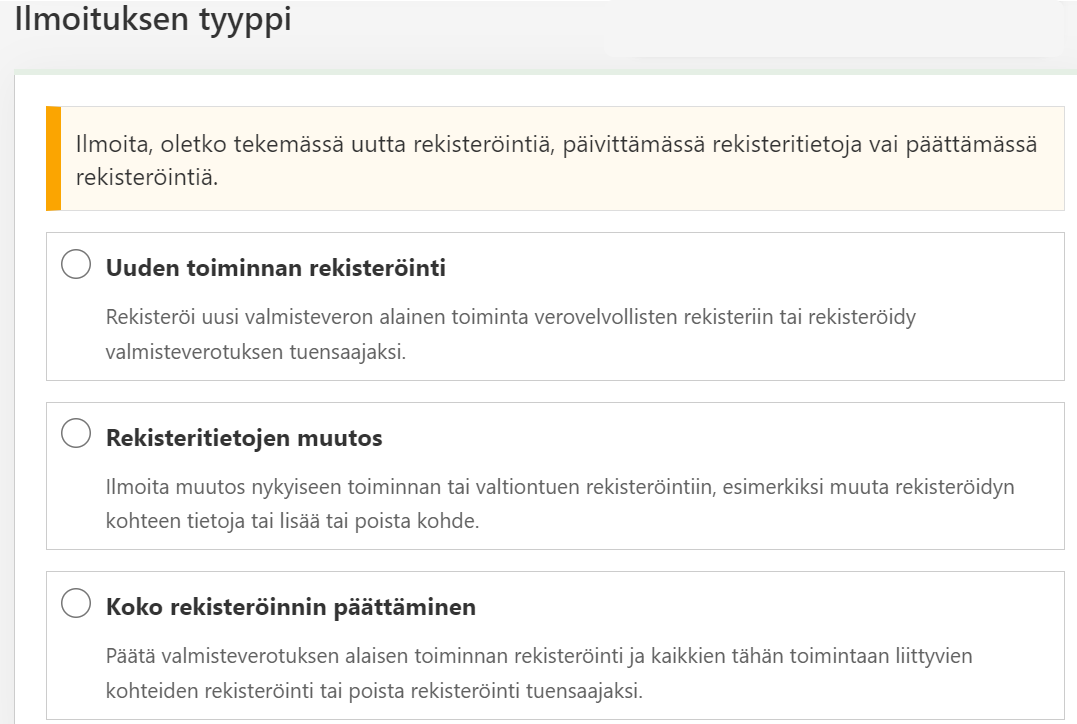Click the line starting "kohteiden rekisteröinti tai poista"
The width and height of the screenshot is (1077, 724).
tap(388, 691)
